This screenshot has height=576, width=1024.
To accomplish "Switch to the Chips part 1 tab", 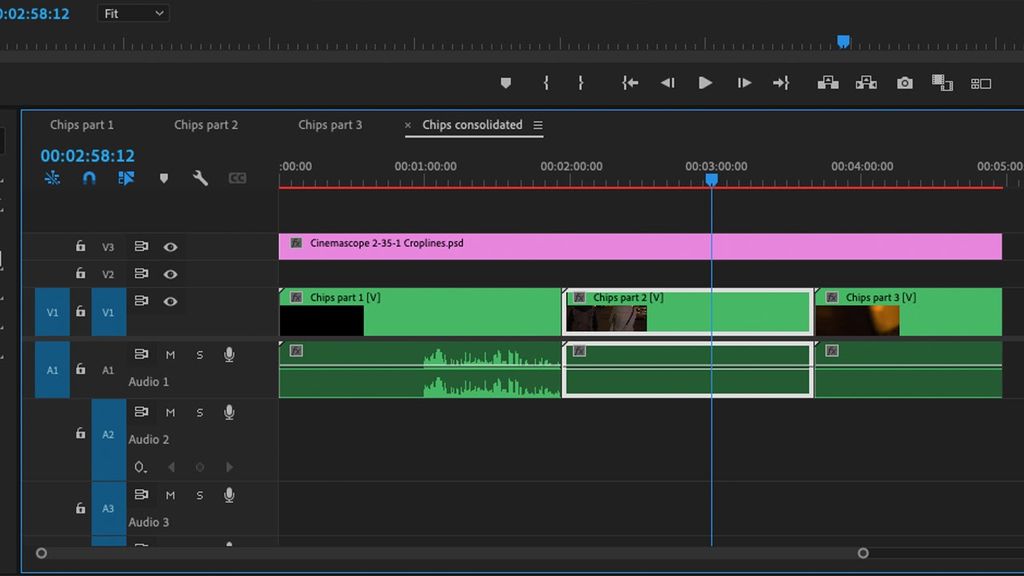I will (x=82, y=125).
